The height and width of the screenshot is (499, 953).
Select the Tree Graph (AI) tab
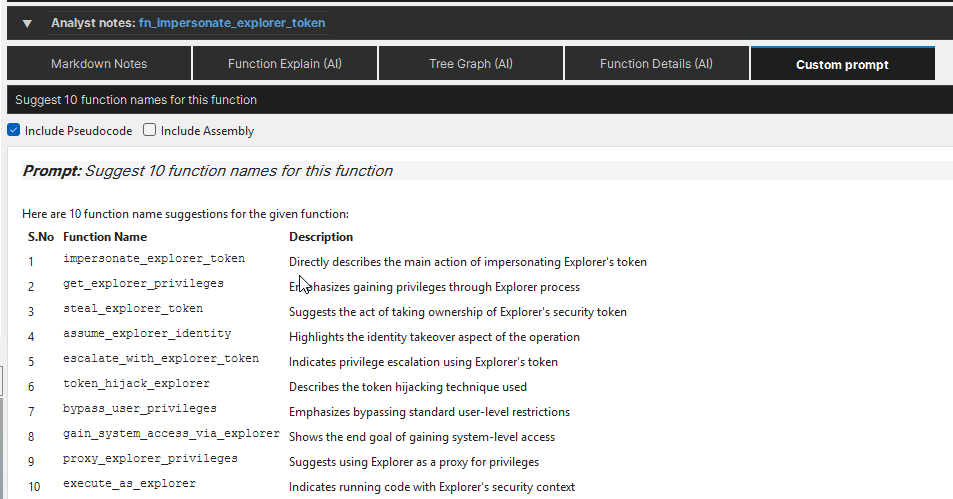(x=470, y=64)
